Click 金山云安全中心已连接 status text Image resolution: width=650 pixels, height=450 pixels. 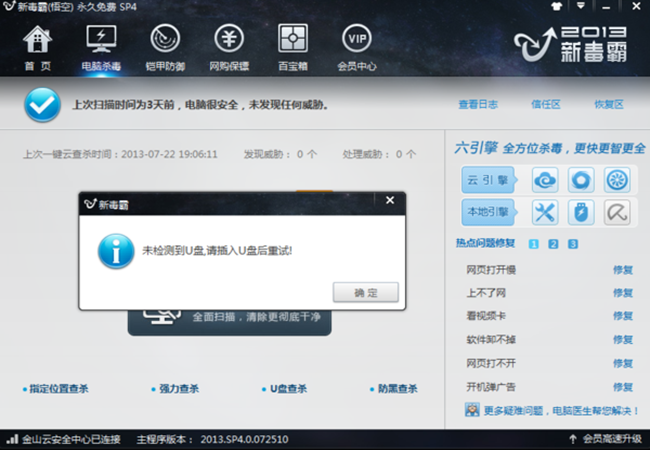tap(71, 439)
